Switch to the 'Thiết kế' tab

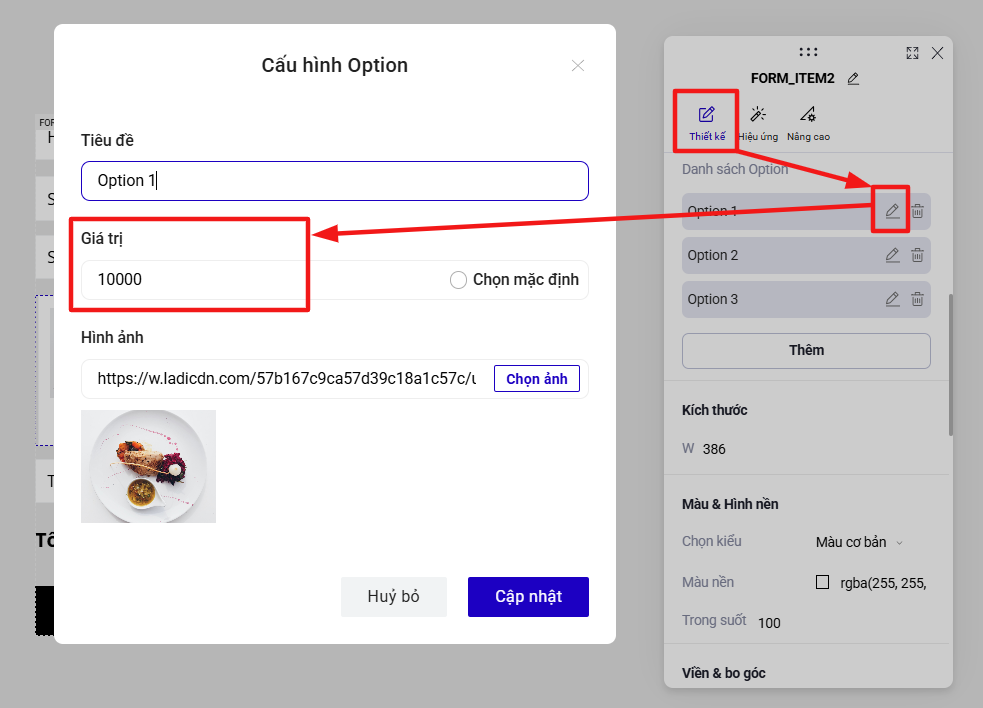[x=707, y=124]
